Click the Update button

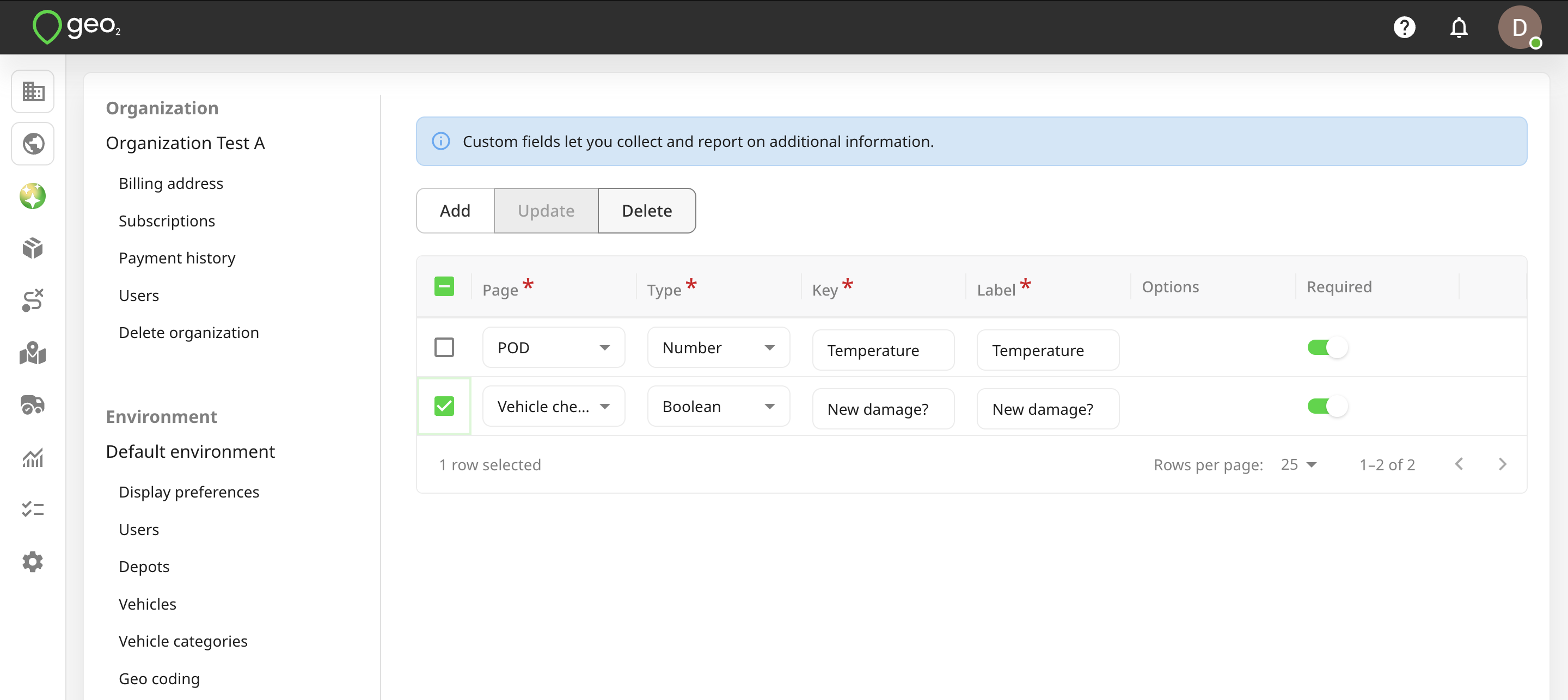[546, 211]
